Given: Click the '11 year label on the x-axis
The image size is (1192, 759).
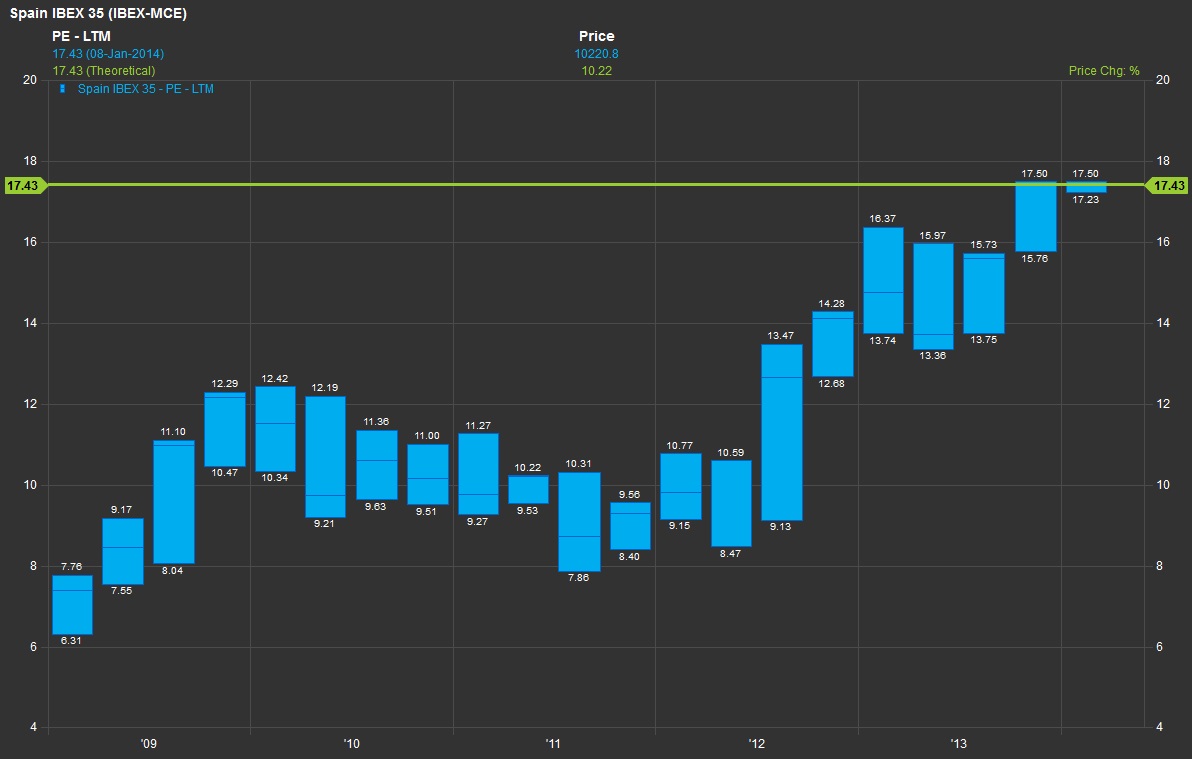Looking at the screenshot, I should 553,744.
